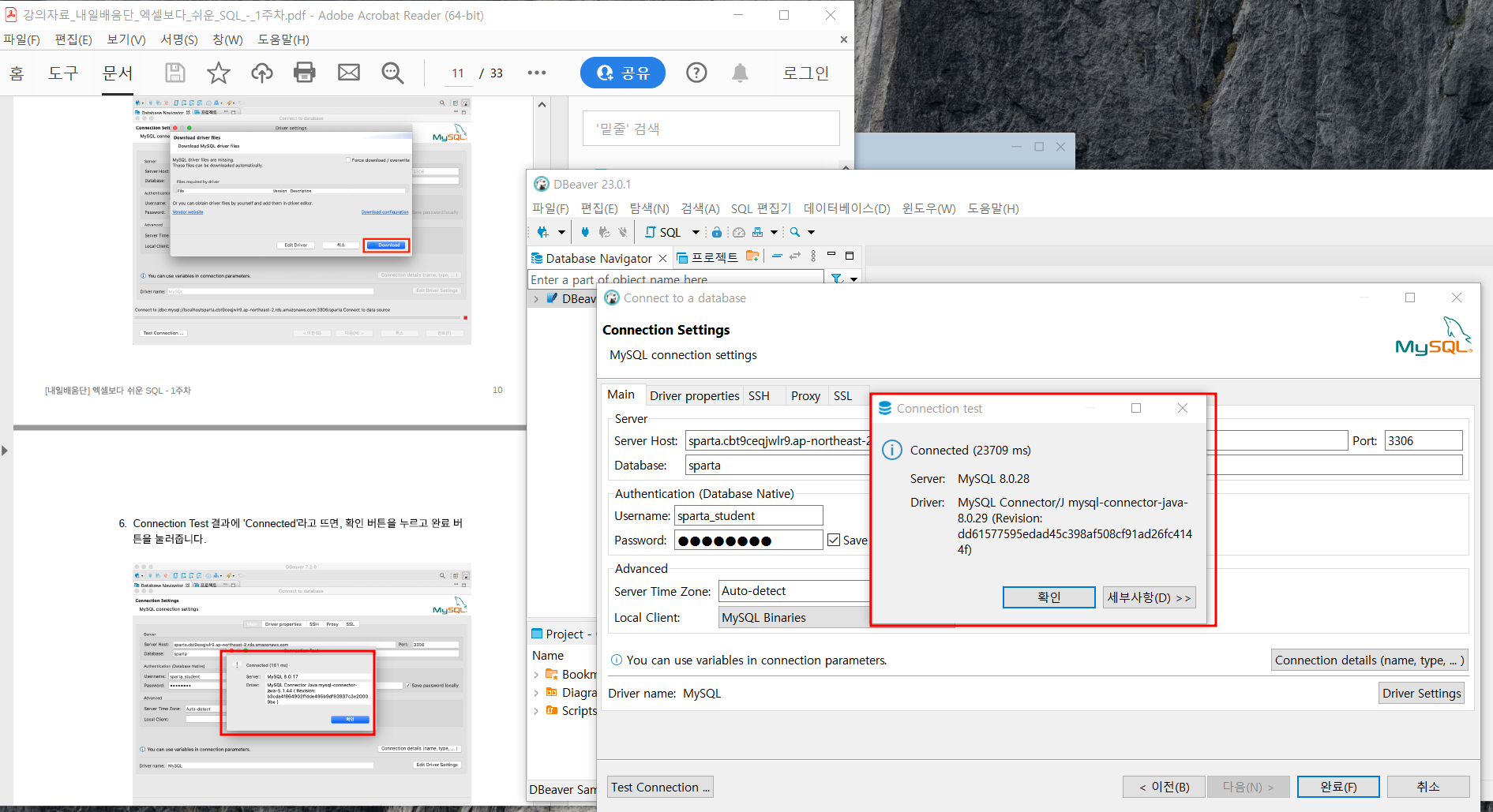The width and height of the screenshot is (1493, 812).
Task: Expand the Scripts folder in Project tree
Action: point(536,711)
